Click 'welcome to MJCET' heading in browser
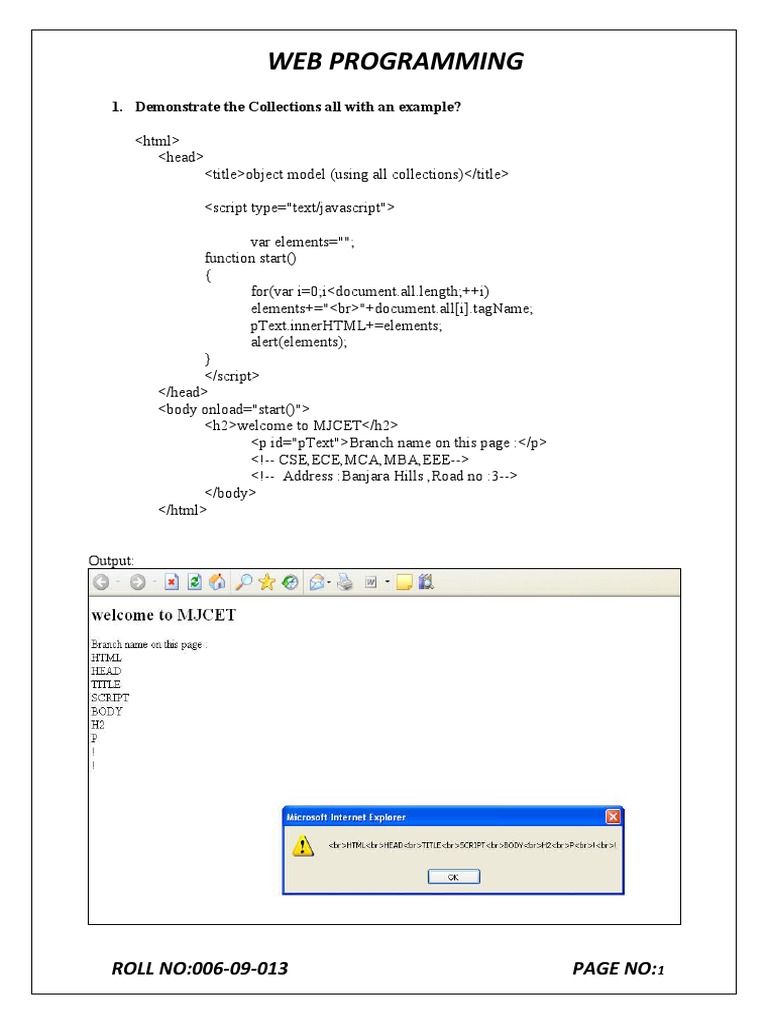This screenshot has height=1024, width=768. pos(163,615)
